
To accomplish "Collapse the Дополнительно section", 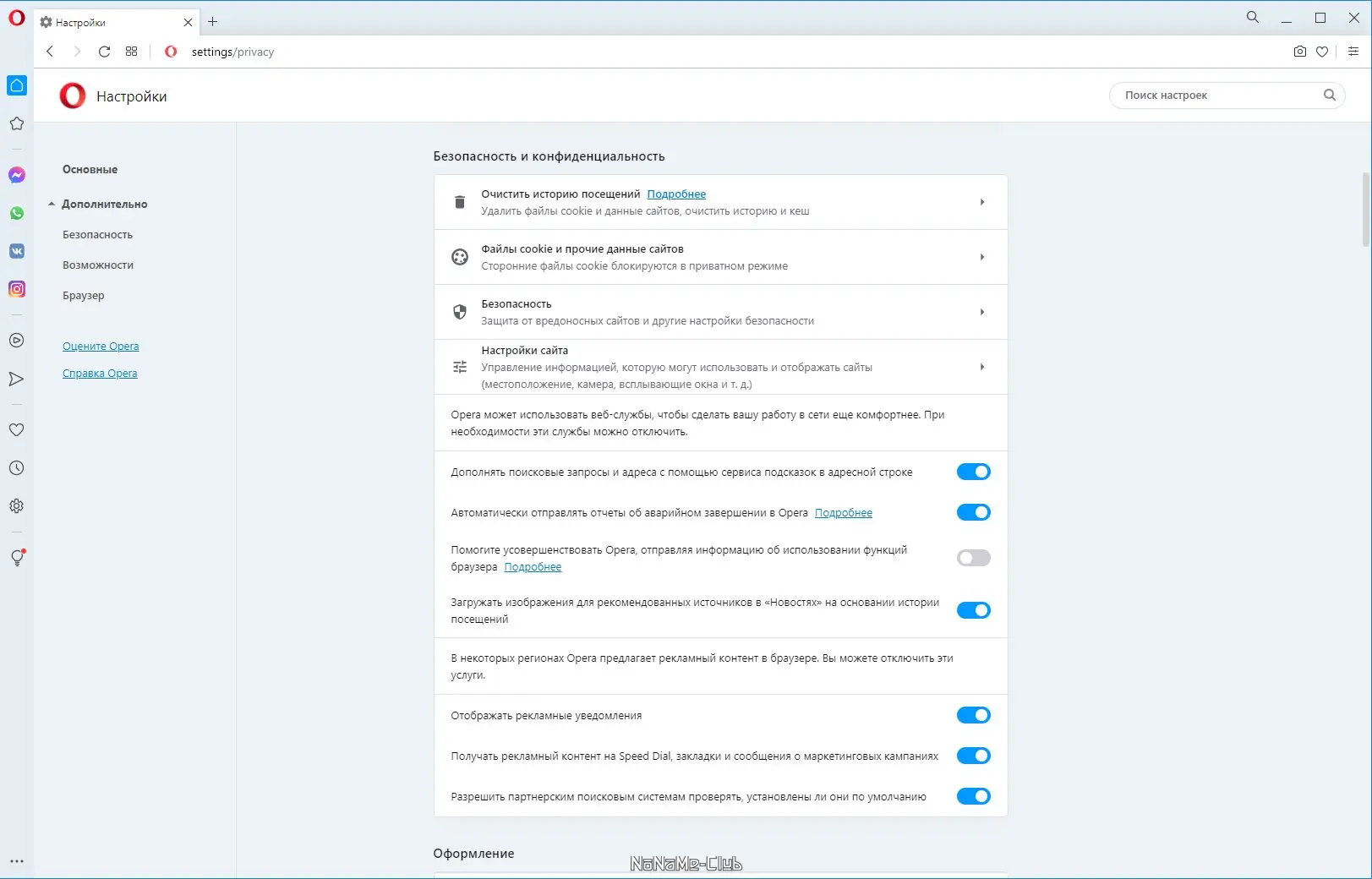I will point(105,204).
